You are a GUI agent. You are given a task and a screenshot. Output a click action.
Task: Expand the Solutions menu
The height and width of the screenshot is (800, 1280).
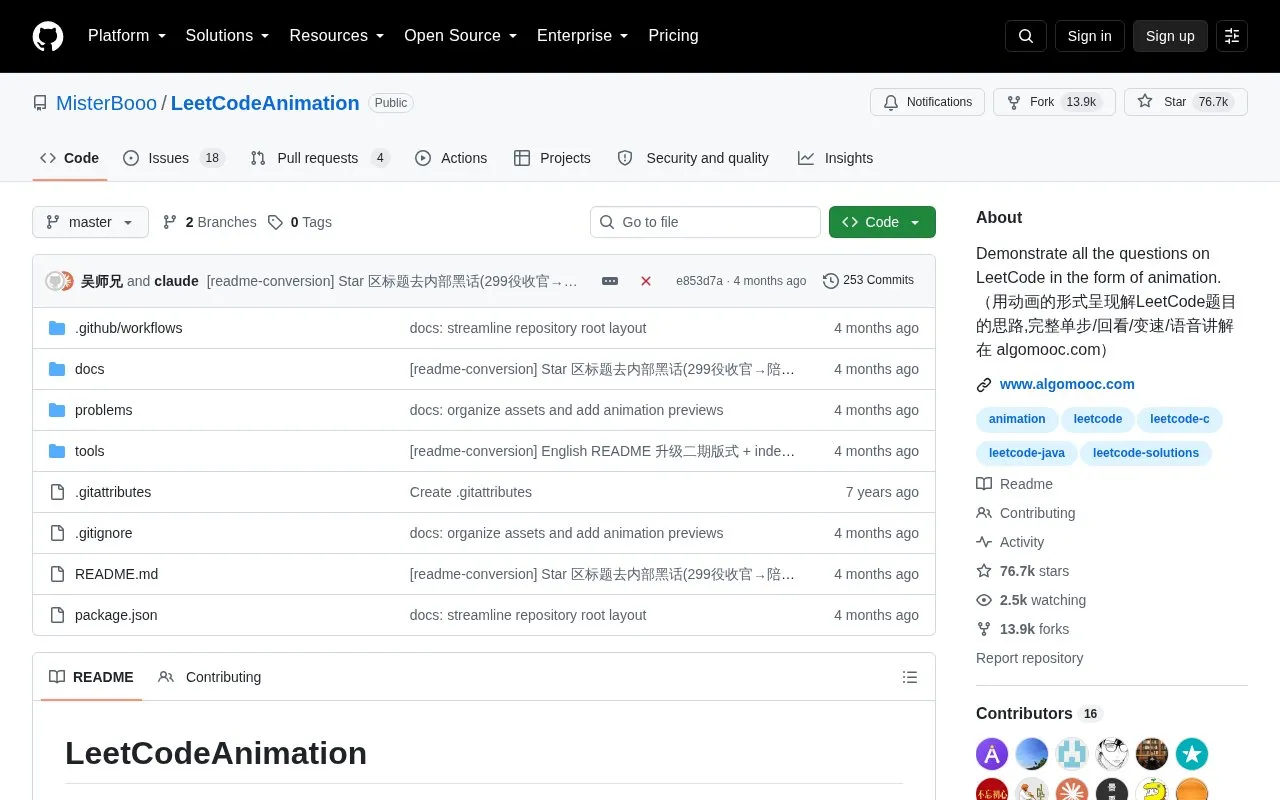[x=228, y=36]
